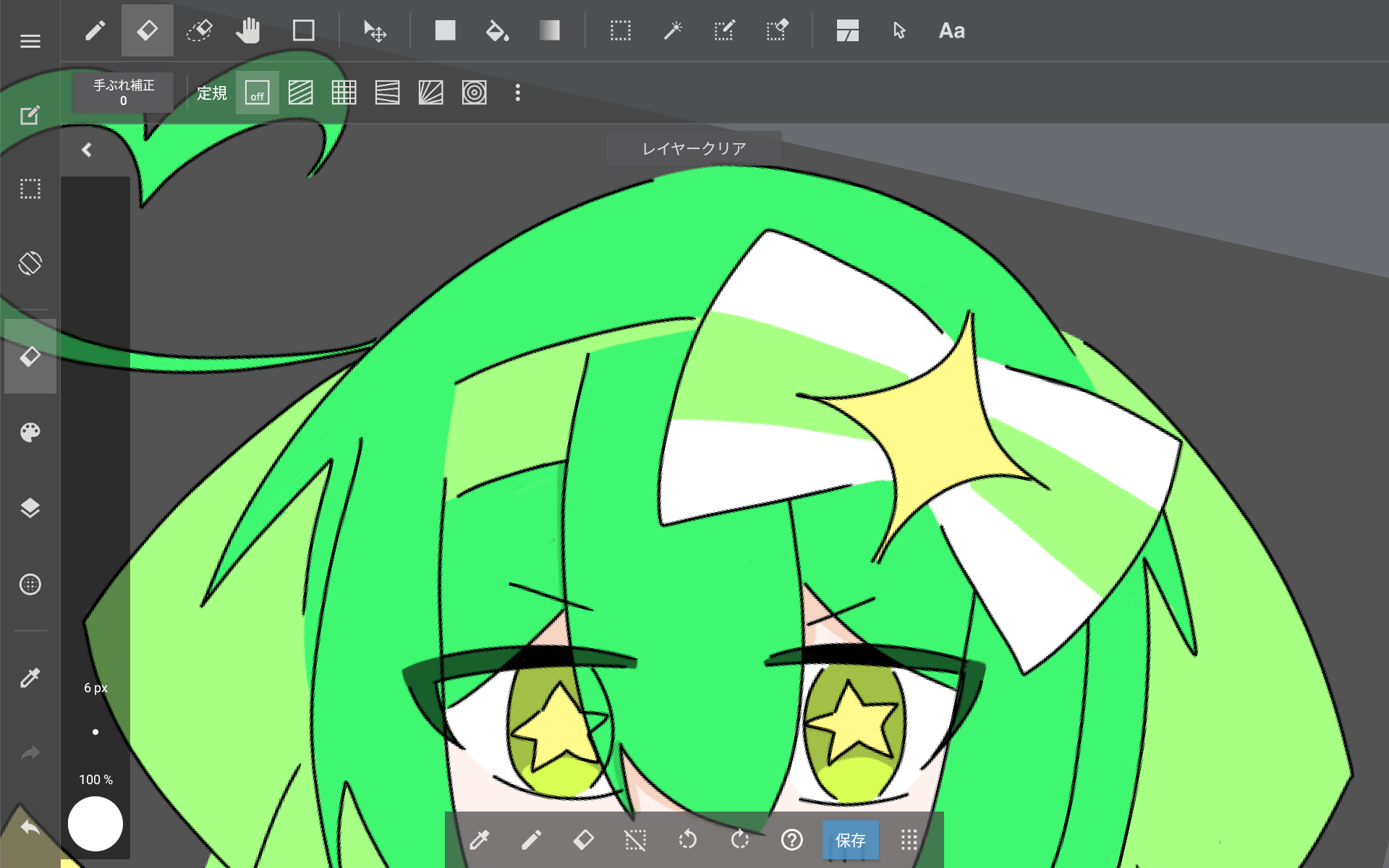
Task: Open the Layers panel
Action: pos(30,508)
